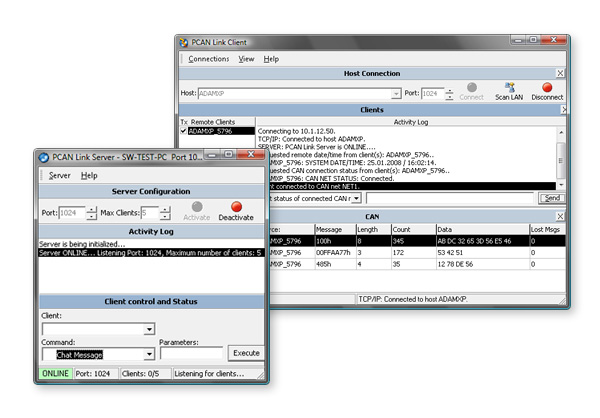Click the Port stepper in Link Server
This screenshot has height=418, width=600.
[91, 213]
